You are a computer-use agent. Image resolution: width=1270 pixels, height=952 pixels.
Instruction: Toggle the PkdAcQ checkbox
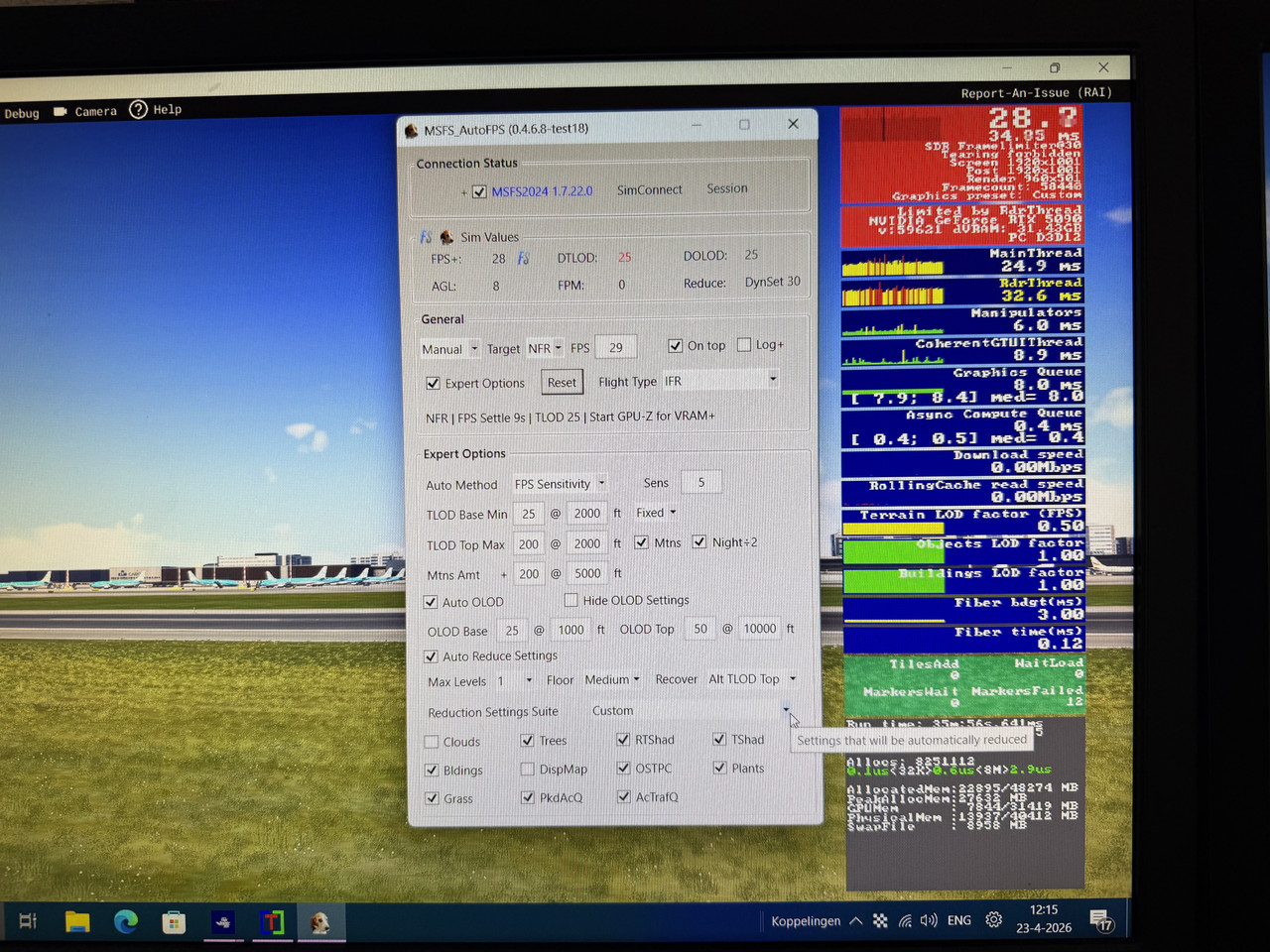click(527, 797)
